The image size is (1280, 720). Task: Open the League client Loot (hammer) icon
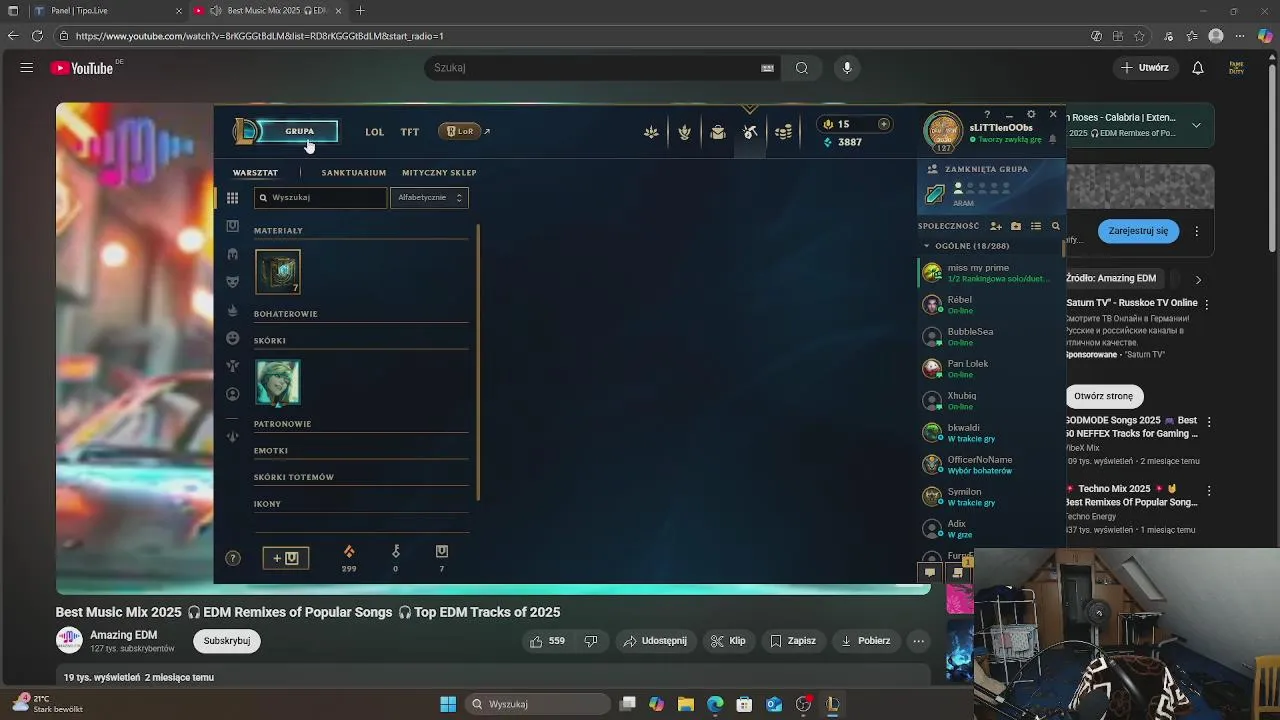(x=750, y=132)
